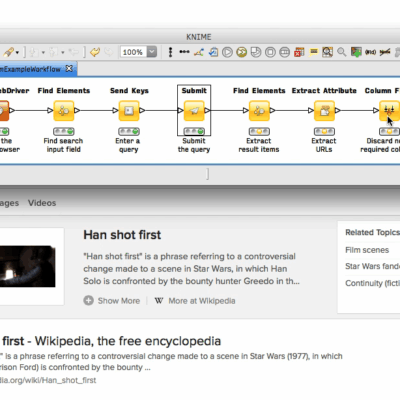Open the More at Wikipedia link
400x400 pixels.
coord(202,301)
